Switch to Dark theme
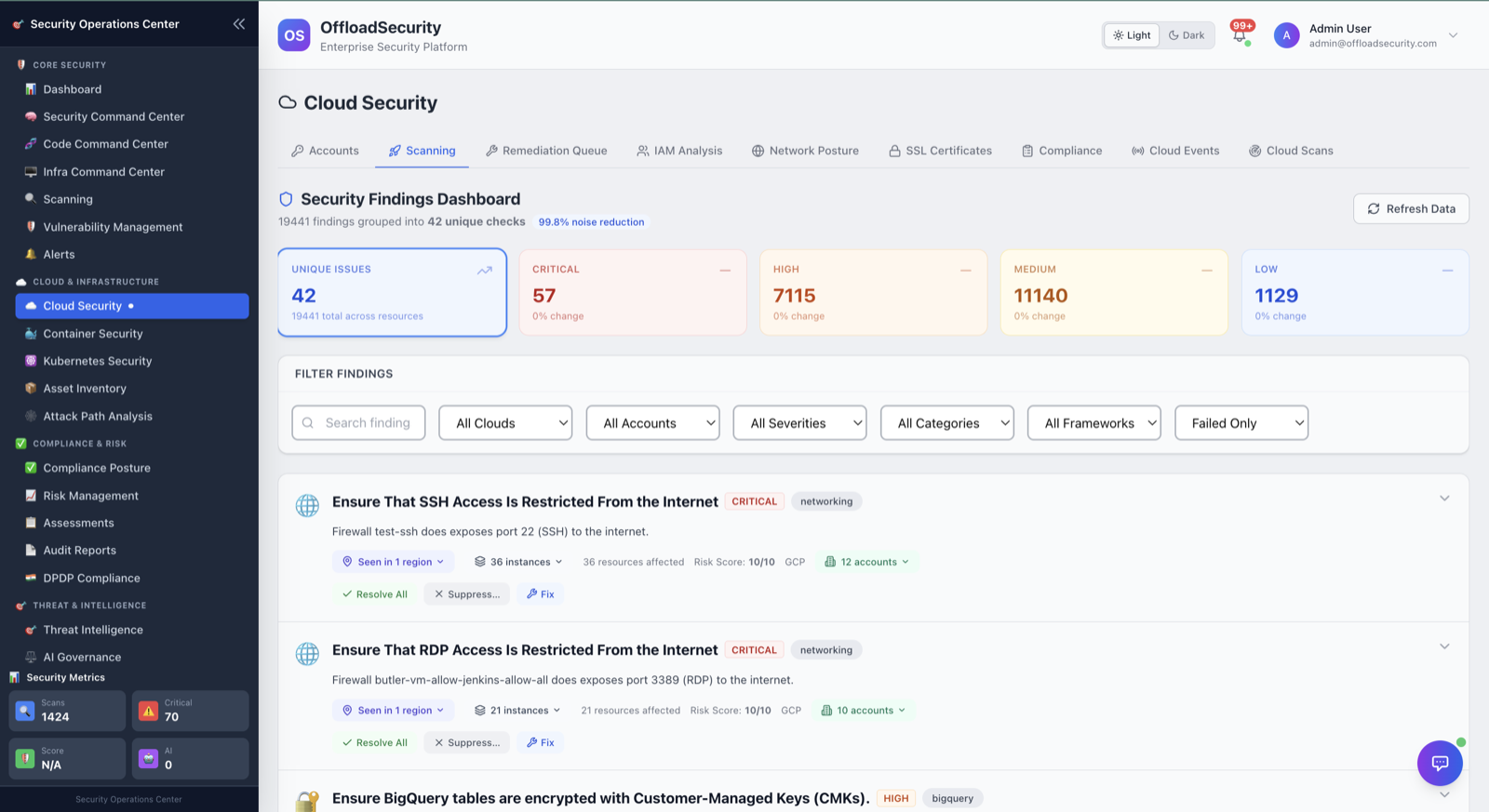The width and height of the screenshot is (1489, 812). point(1187,35)
